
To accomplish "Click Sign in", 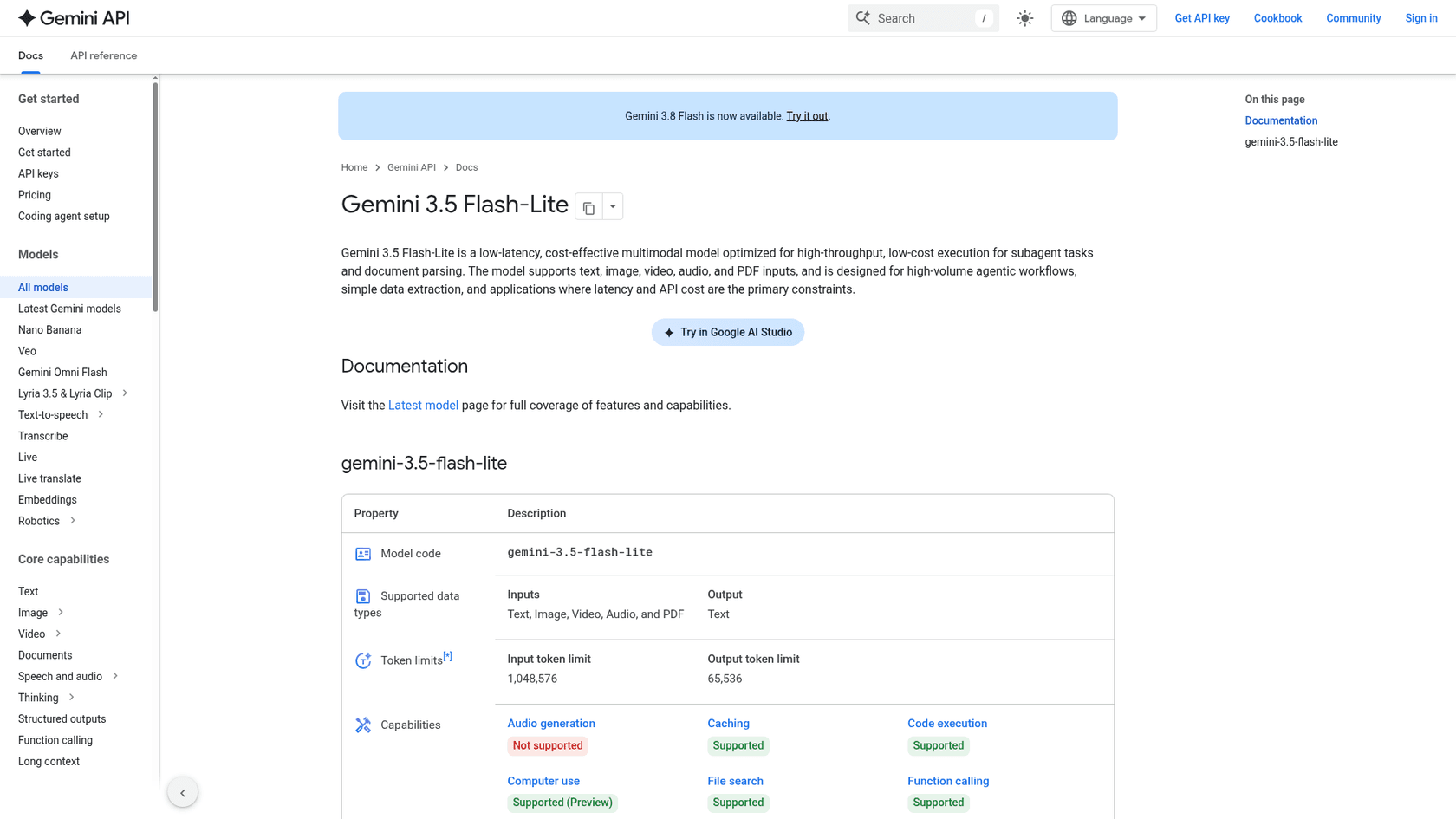I will (x=1420, y=18).
